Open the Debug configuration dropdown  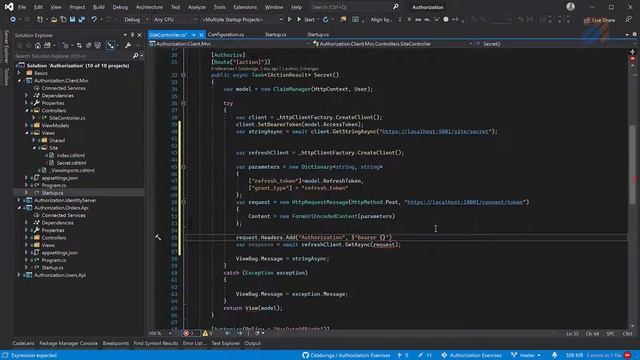136,19
